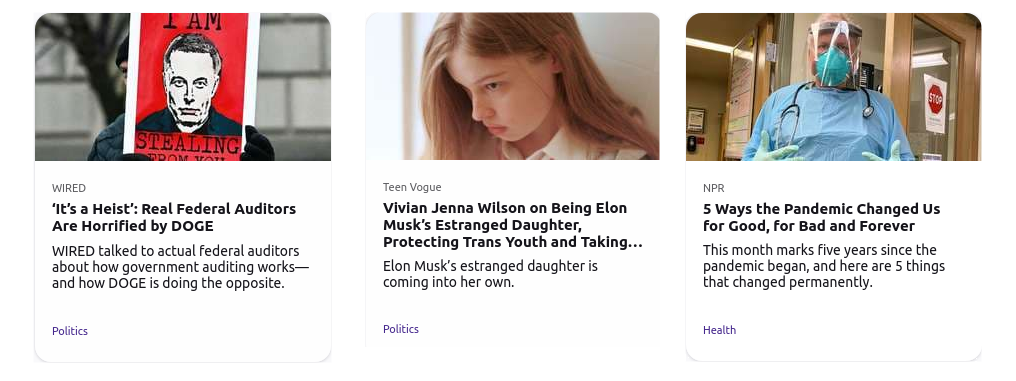Open the Vivian Jenna Wilson headline
Screen dimensions: 1016x381
(x=513, y=225)
